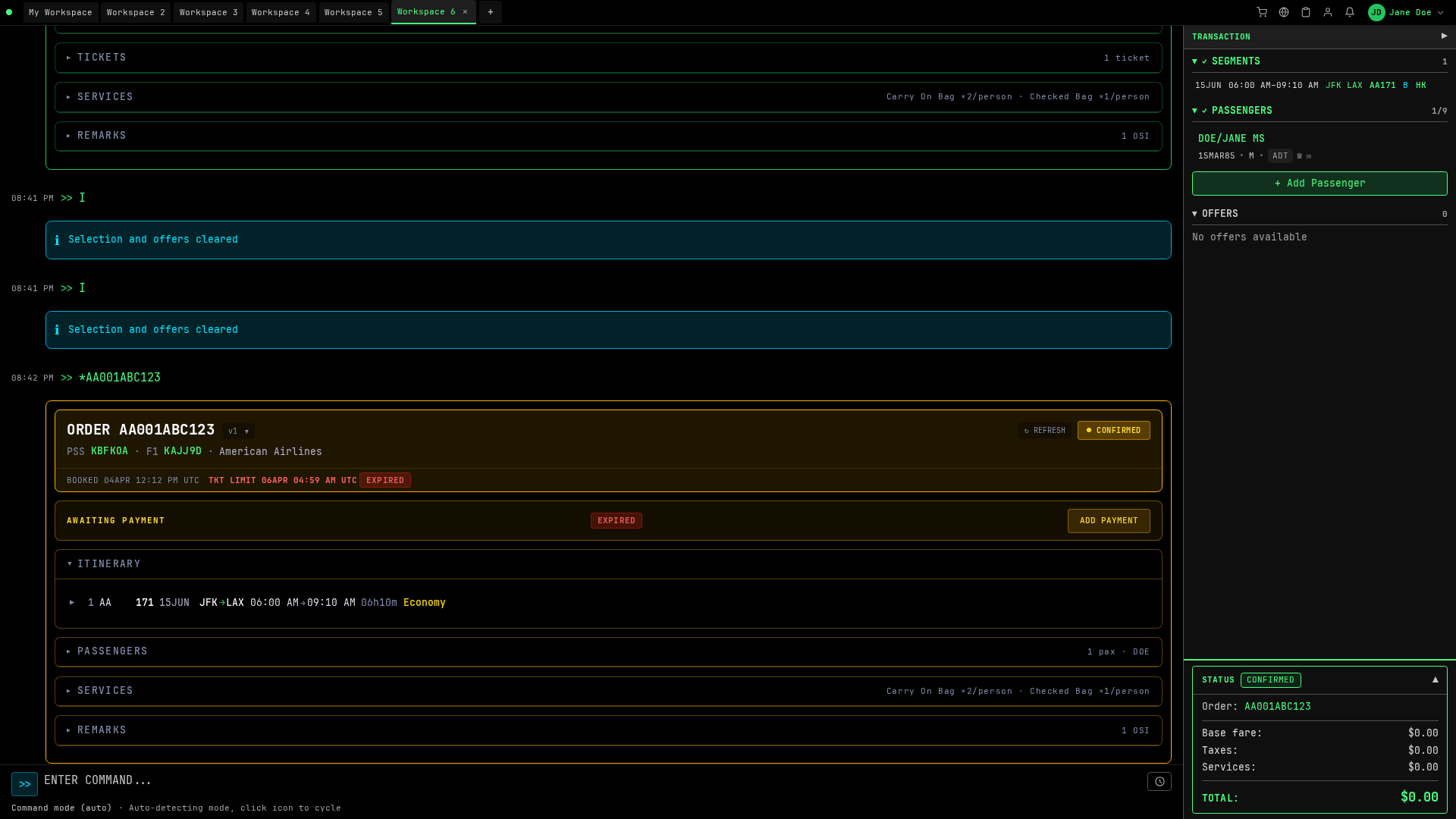
Task: Expand upper SERVICES section below TICKETS
Action: click(608, 97)
